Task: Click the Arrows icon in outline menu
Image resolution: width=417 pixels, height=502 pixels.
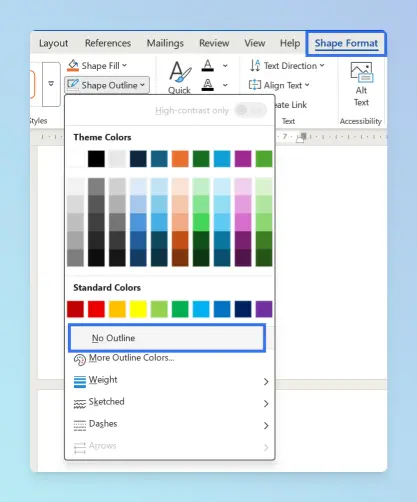Action: 80,448
